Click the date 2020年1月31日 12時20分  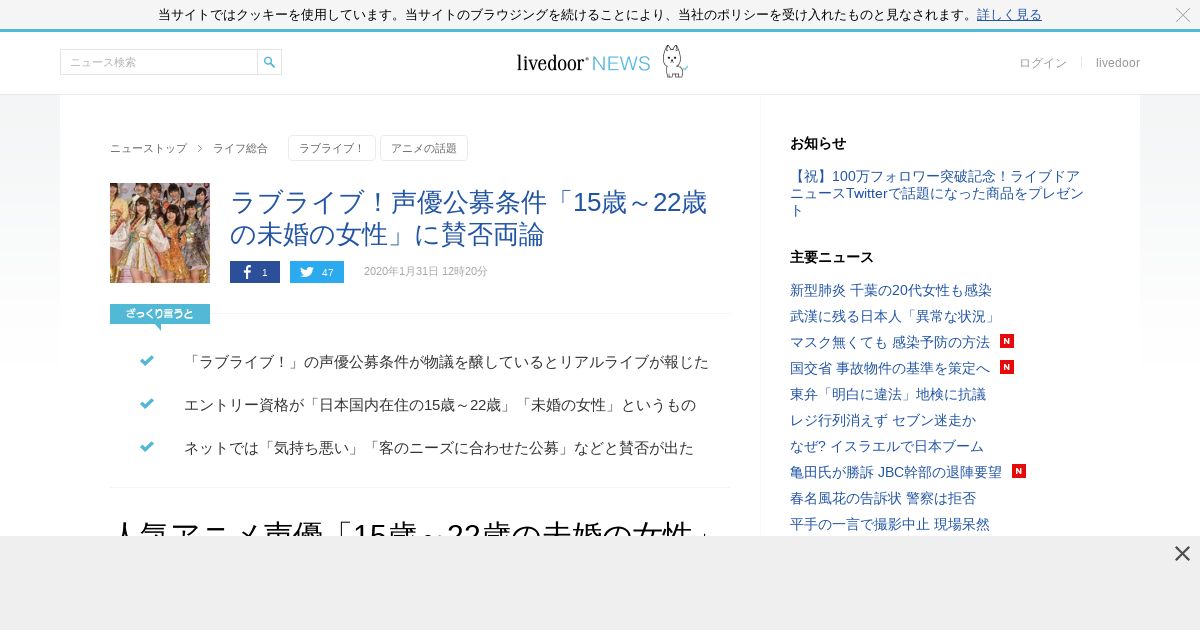point(426,272)
